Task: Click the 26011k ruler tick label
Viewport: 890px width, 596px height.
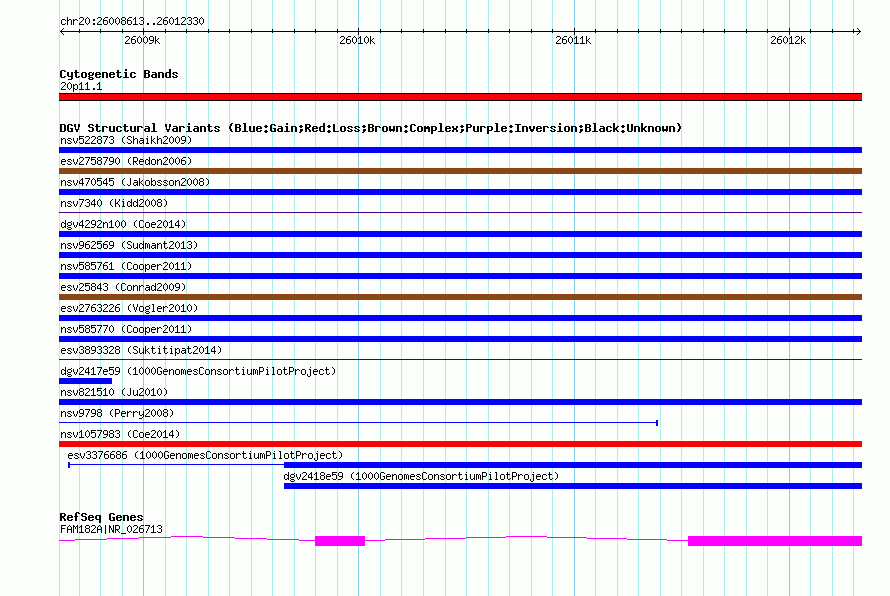Action: pyautogui.click(x=573, y=40)
